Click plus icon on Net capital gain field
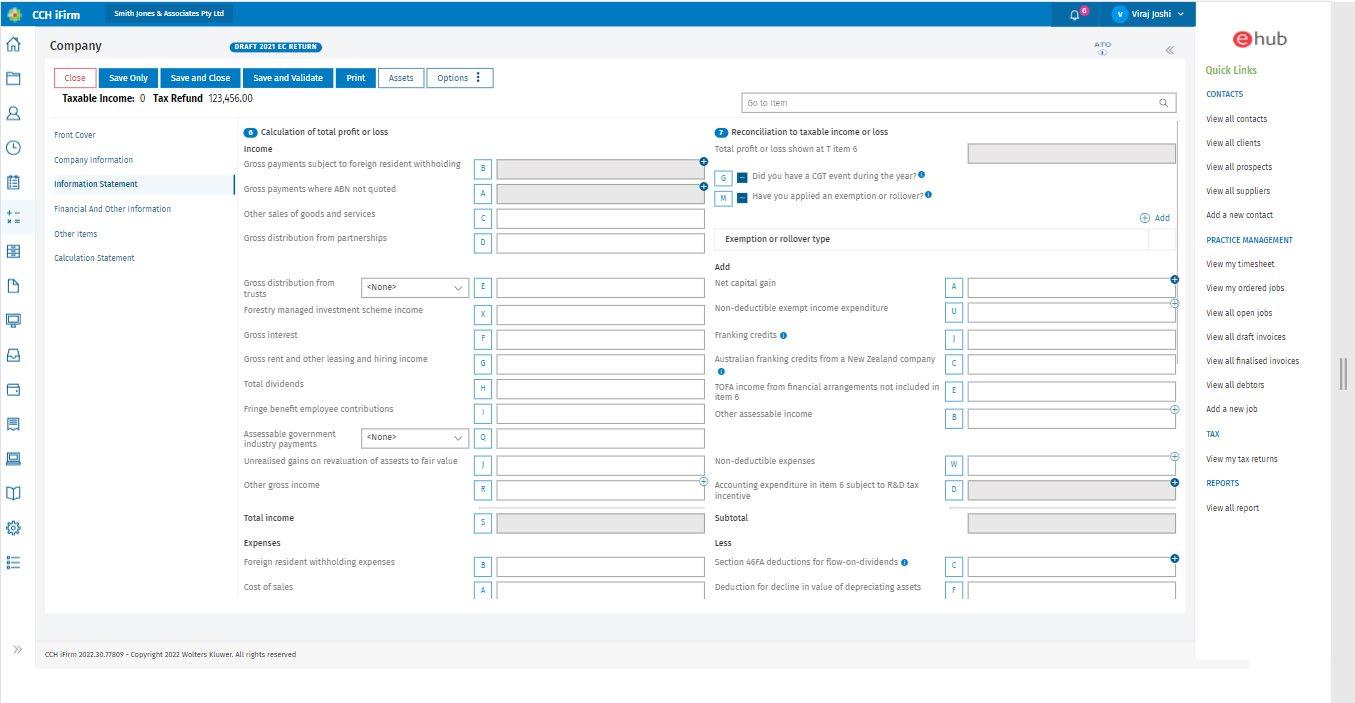Image resolution: width=1355 pixels, height=703 pixels. (1174, 280)
